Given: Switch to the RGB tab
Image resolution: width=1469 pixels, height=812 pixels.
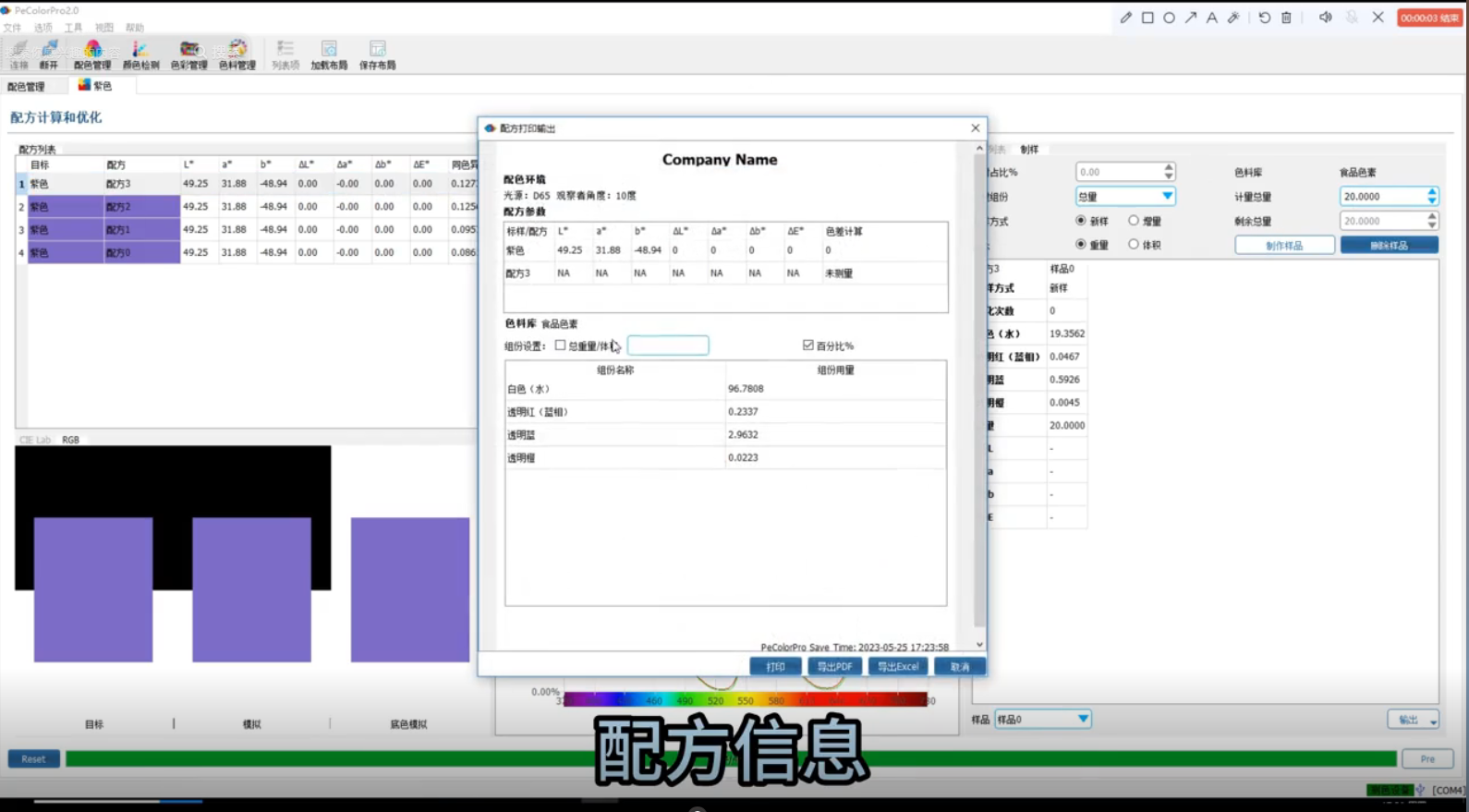Looking at the screenshot, I should [x=70, y=440].
